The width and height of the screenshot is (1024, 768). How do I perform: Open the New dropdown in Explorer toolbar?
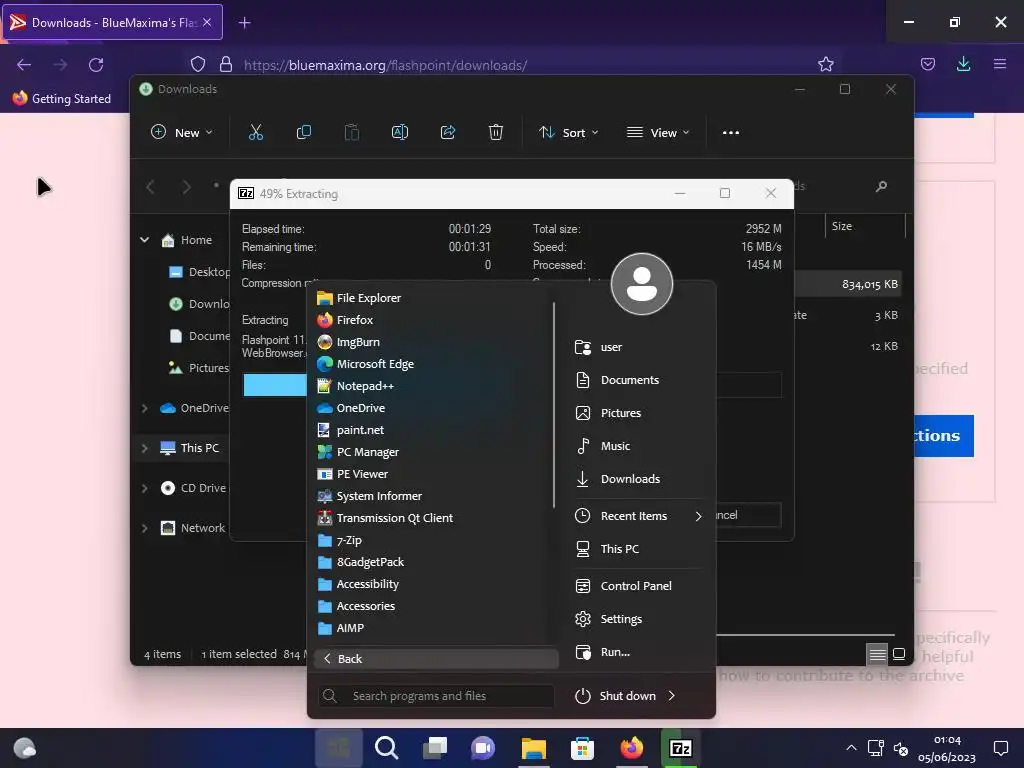pyautogui.click(x=182, y=133)
